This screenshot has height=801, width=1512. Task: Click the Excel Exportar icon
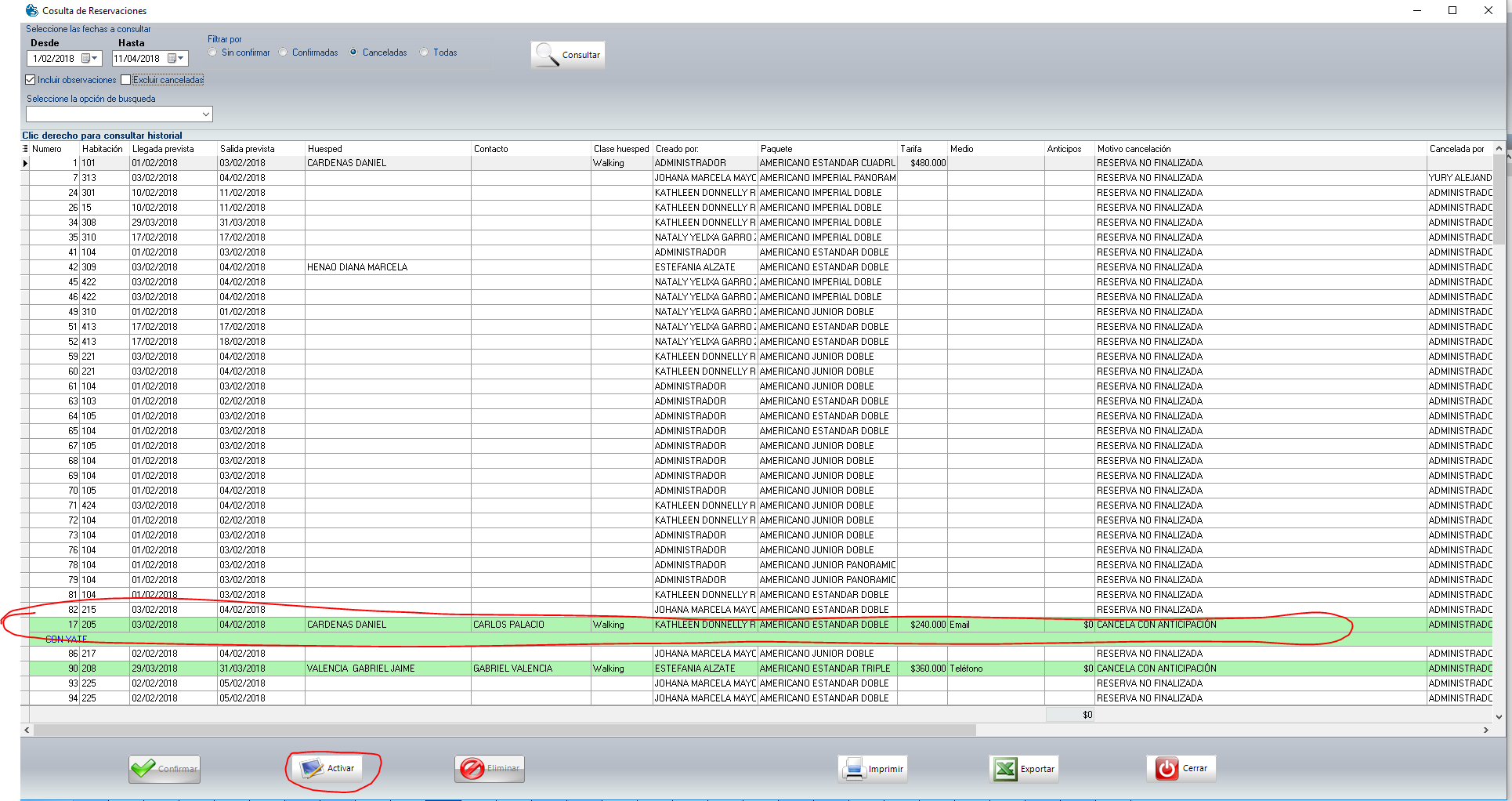tap(1004, 769)
